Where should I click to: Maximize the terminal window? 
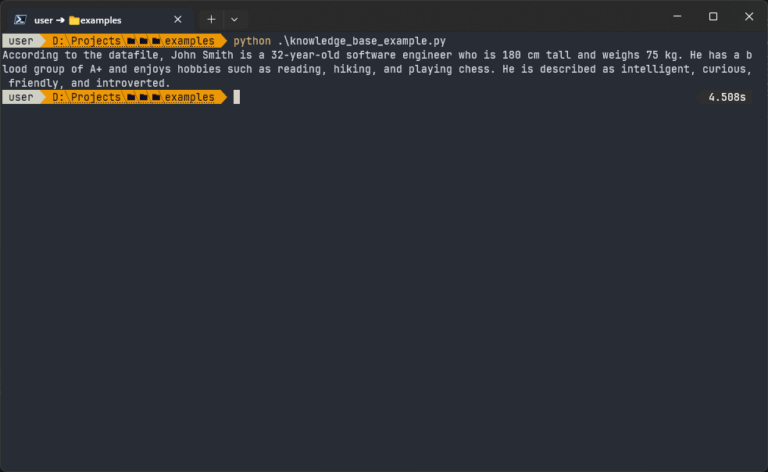713,17
